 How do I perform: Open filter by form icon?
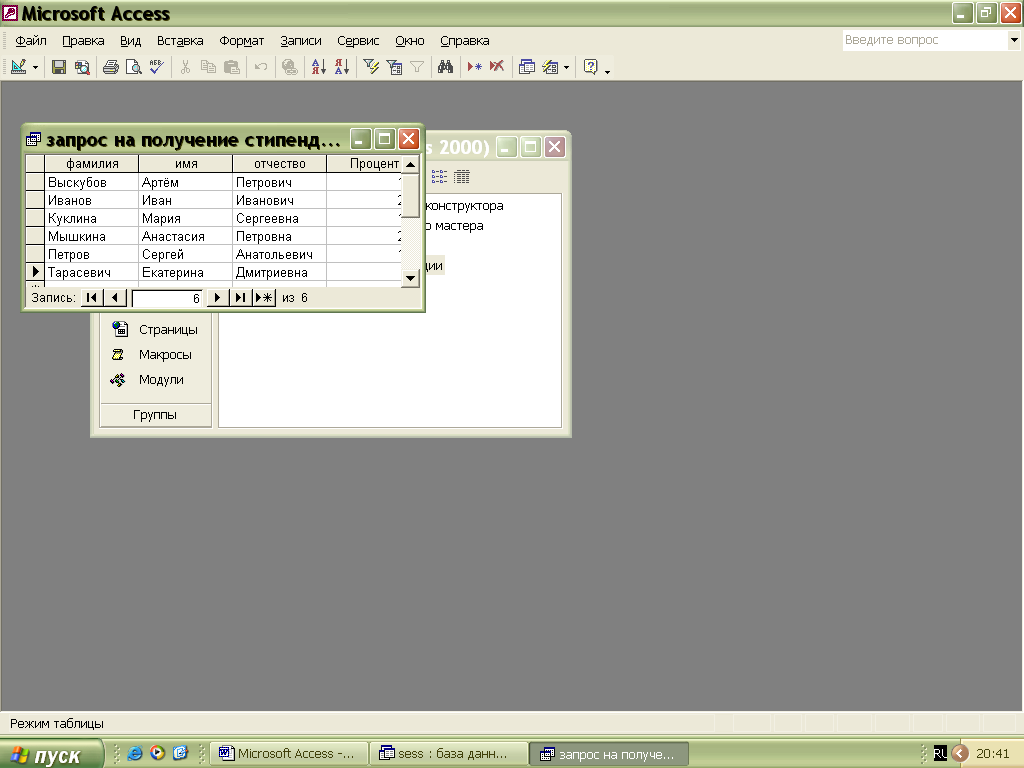click(394, 67)
